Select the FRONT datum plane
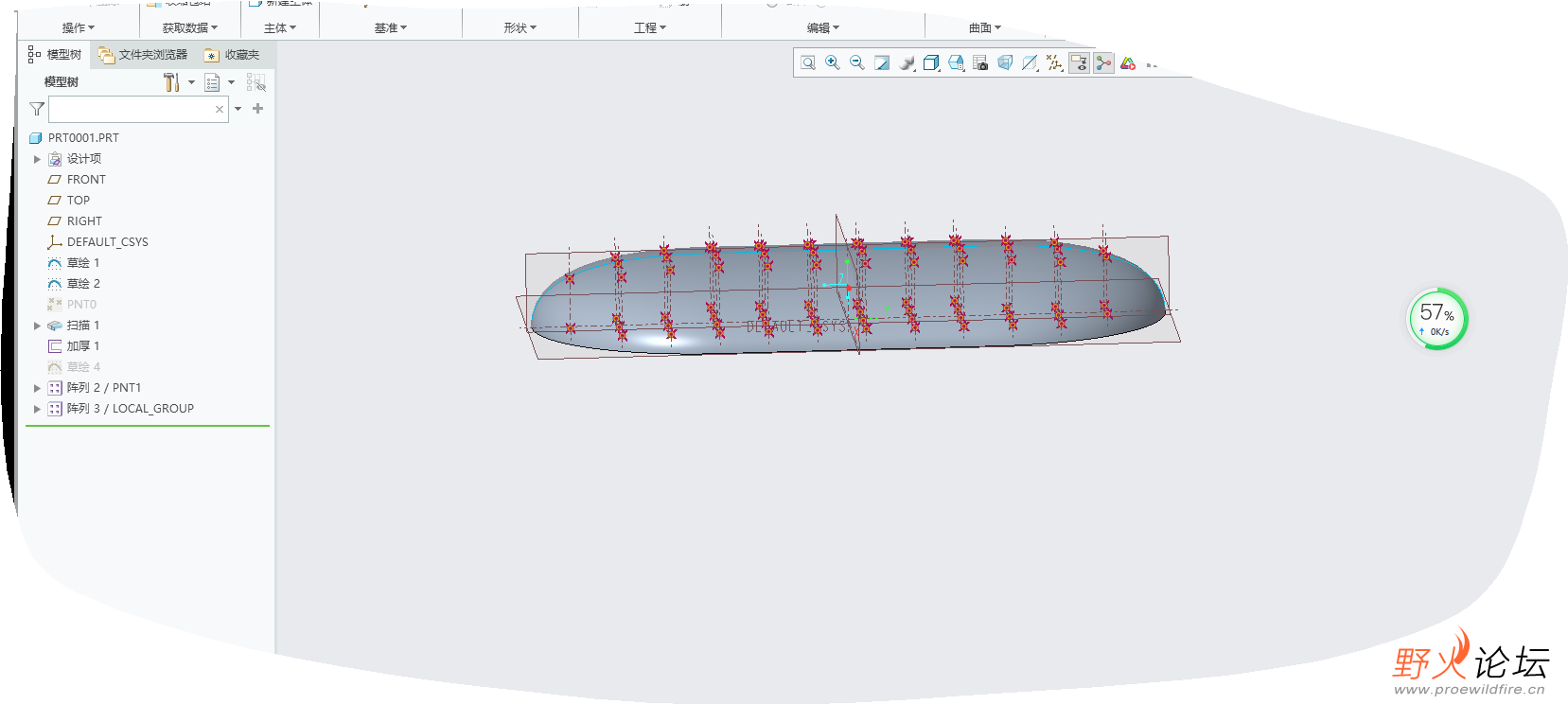The height and width of the screenshot is (705, 1568). pyautogui.click(x=77, y=180)
